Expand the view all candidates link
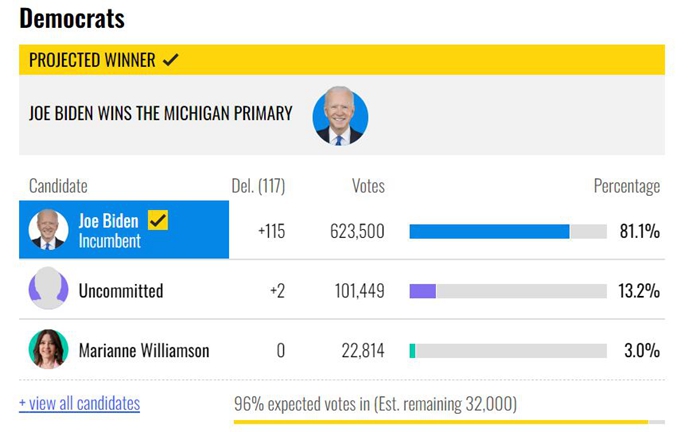Image resolution: width=700 pixels, height=432 pixels. click(79, 404)
